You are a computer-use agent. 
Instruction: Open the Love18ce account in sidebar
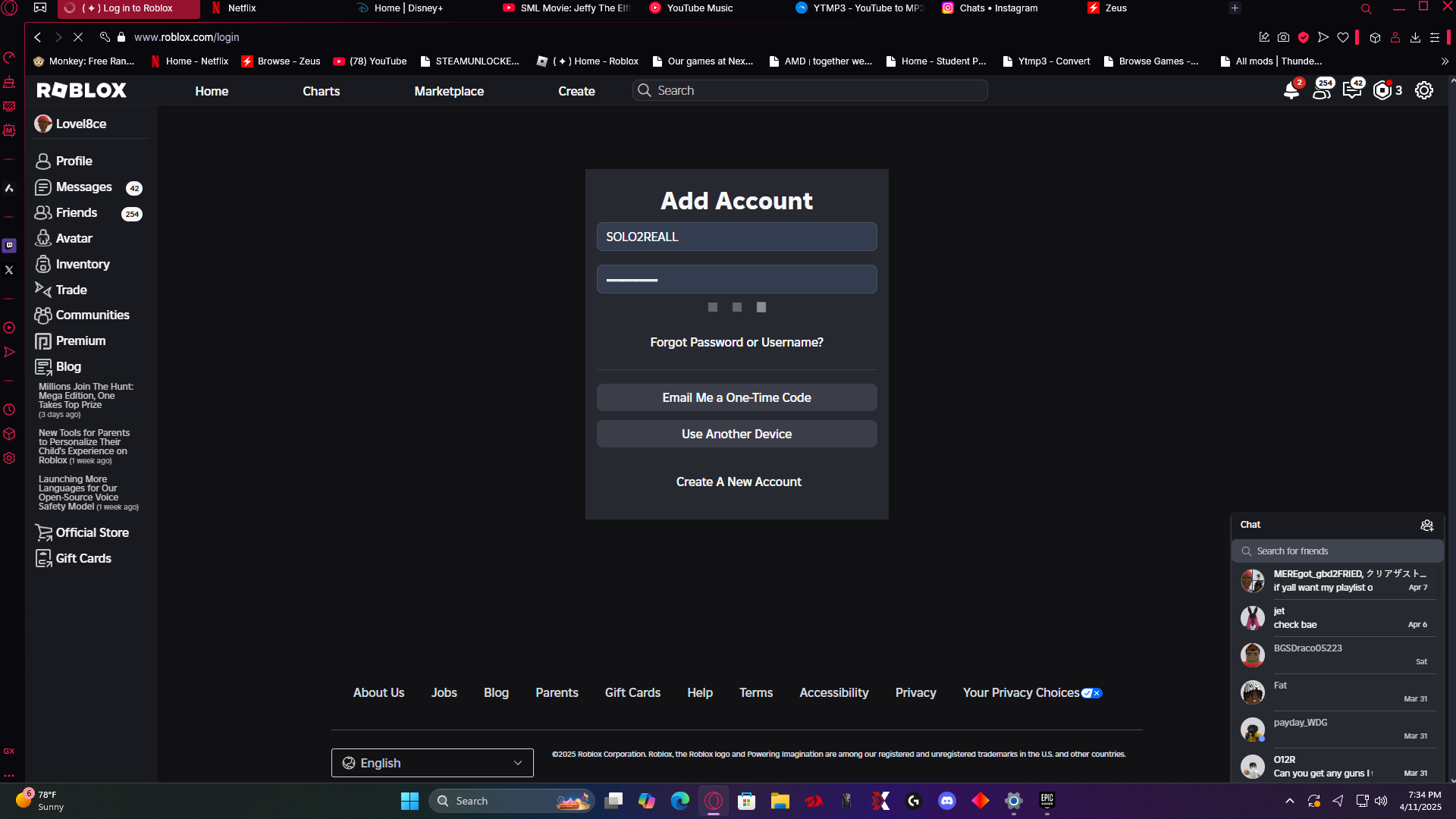71,124
